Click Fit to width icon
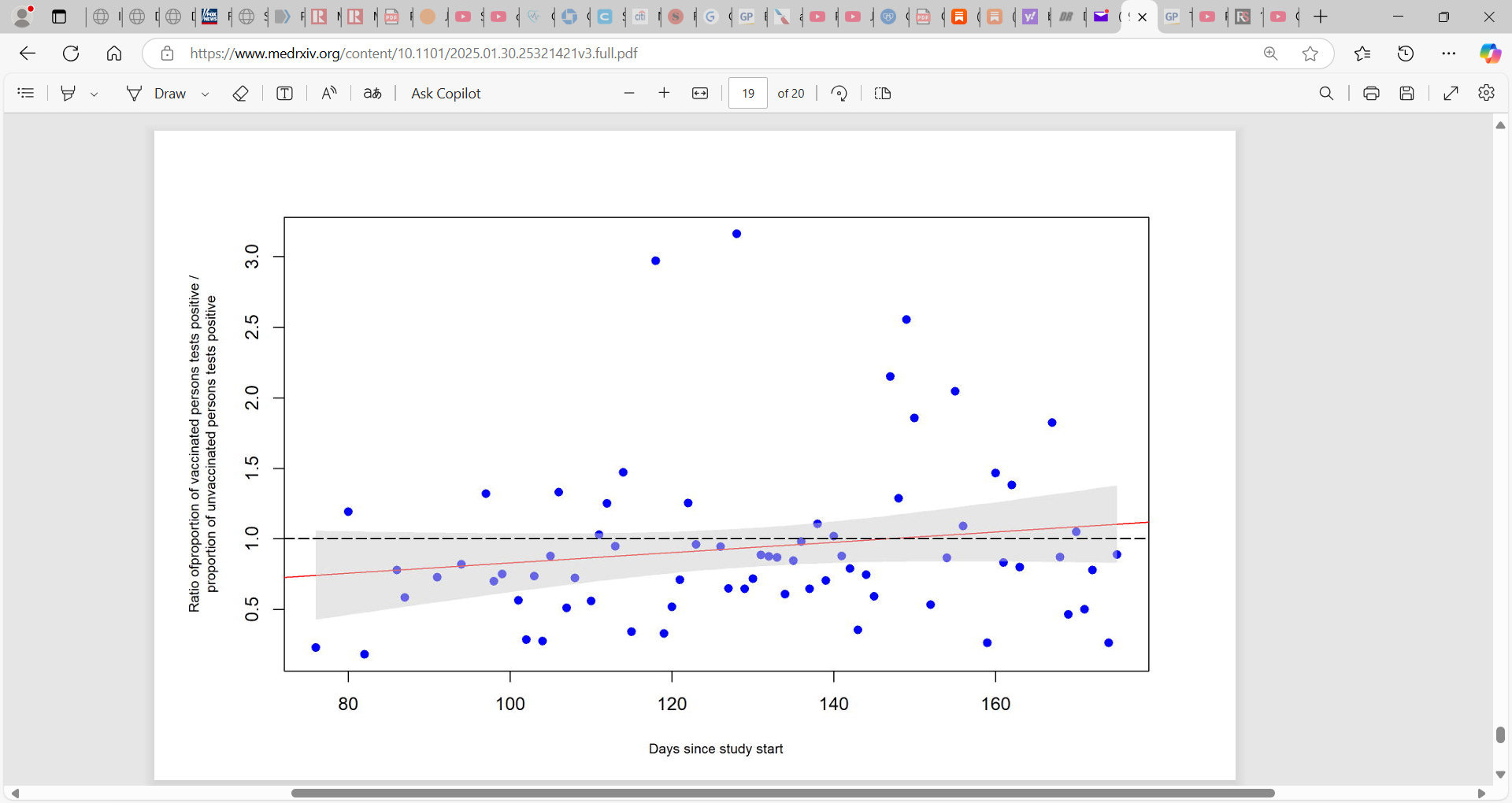Screen dimensions: 1512x803 (700, 93)
